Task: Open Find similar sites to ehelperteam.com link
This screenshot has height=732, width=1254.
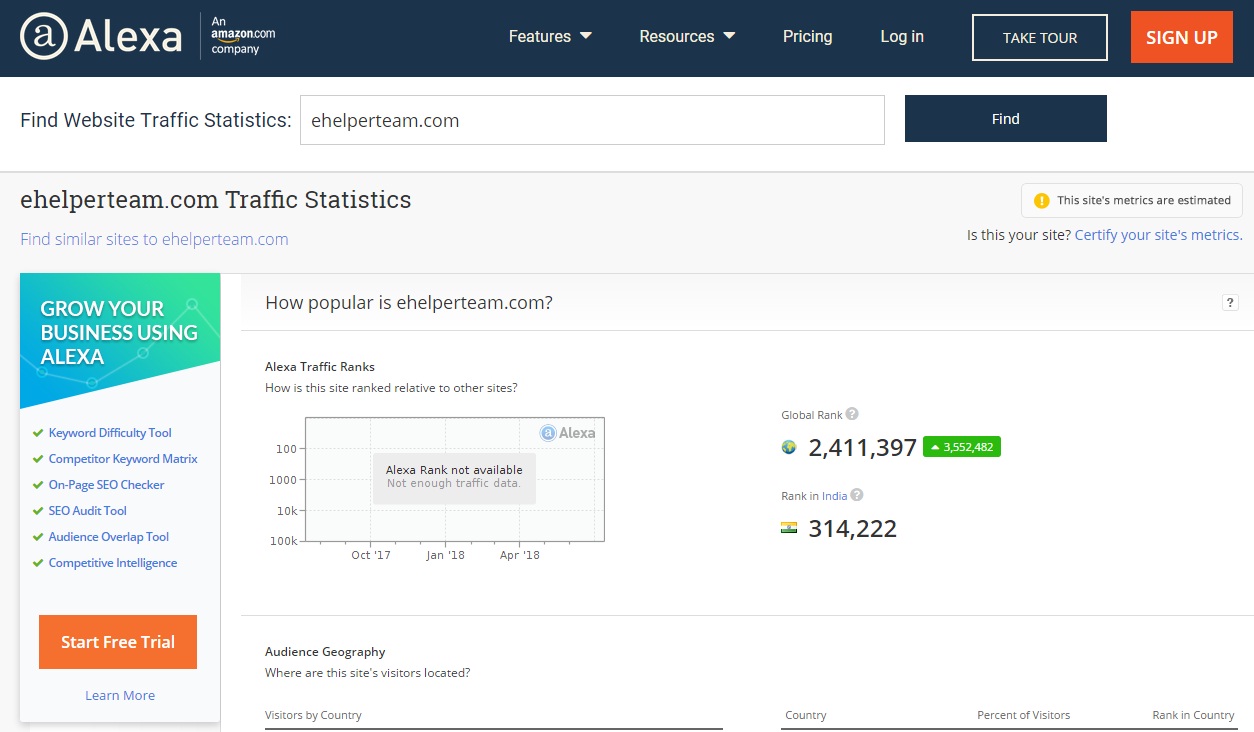Action: click(x=154, y=239)
